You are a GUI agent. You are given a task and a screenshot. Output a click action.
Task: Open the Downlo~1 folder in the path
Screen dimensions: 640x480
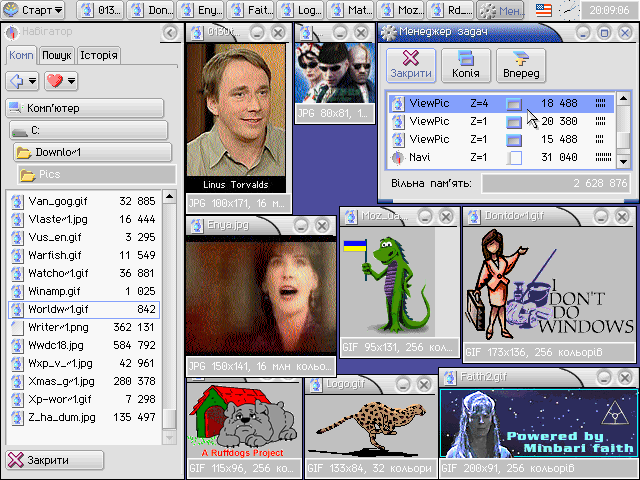(x=92, y=152)
